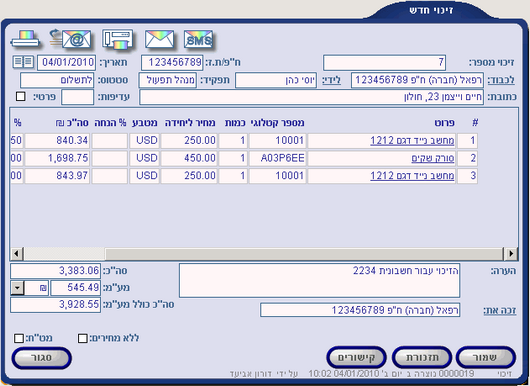Click the תפקיד field מנהל תפעול

pyautogui.click(x=168, y=80)
